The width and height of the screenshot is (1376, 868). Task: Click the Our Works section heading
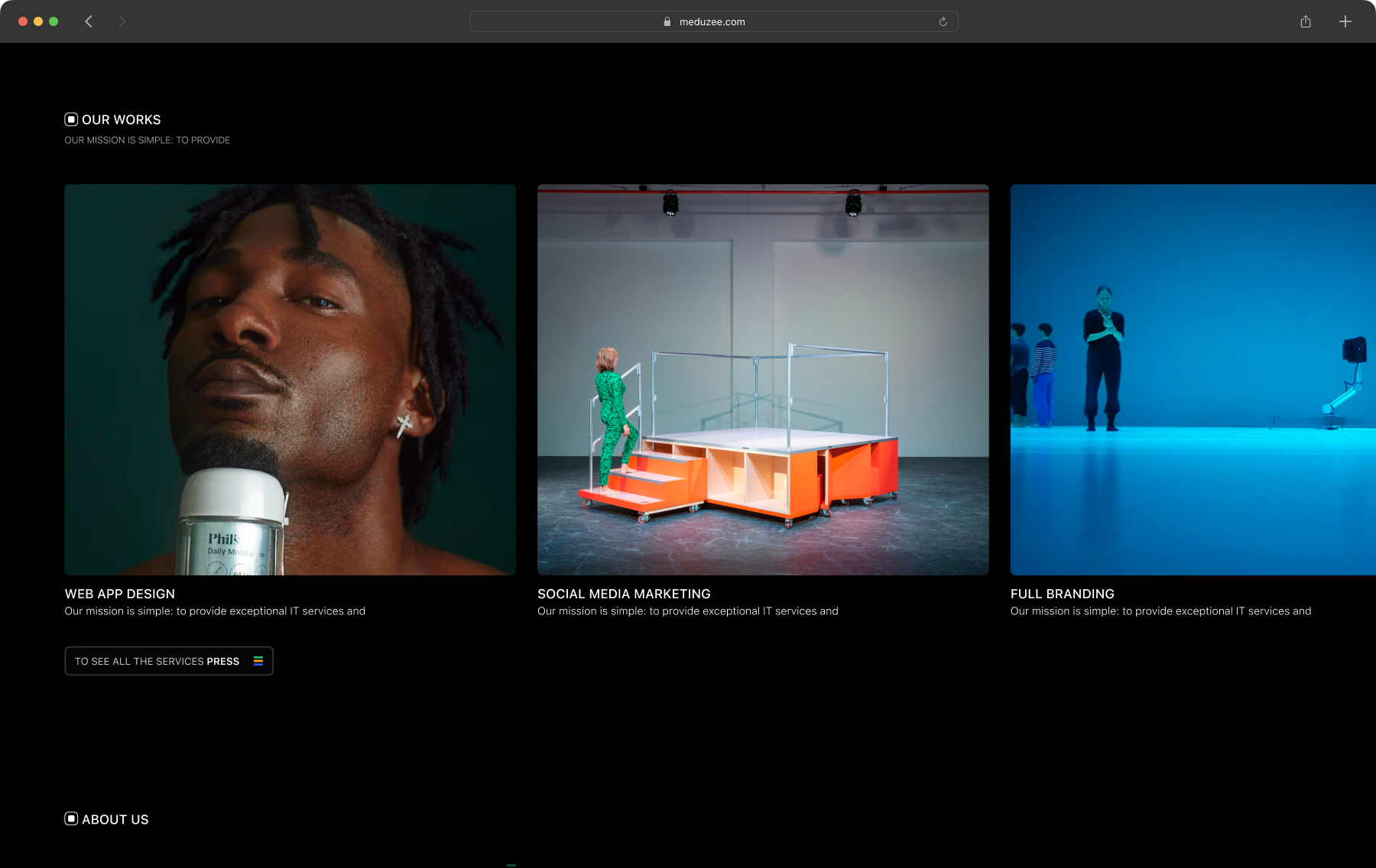tap(122, 120)
